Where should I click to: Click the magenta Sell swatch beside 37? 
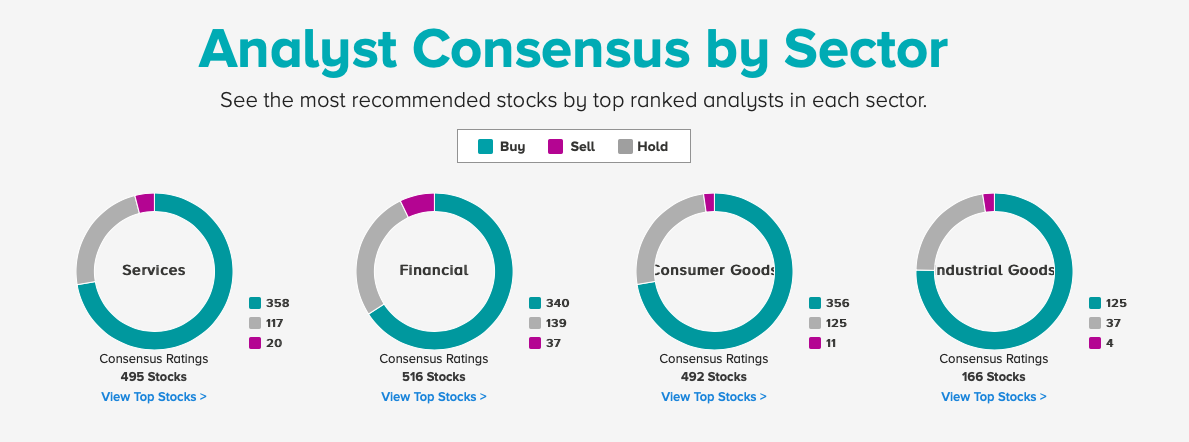[535, 343]
